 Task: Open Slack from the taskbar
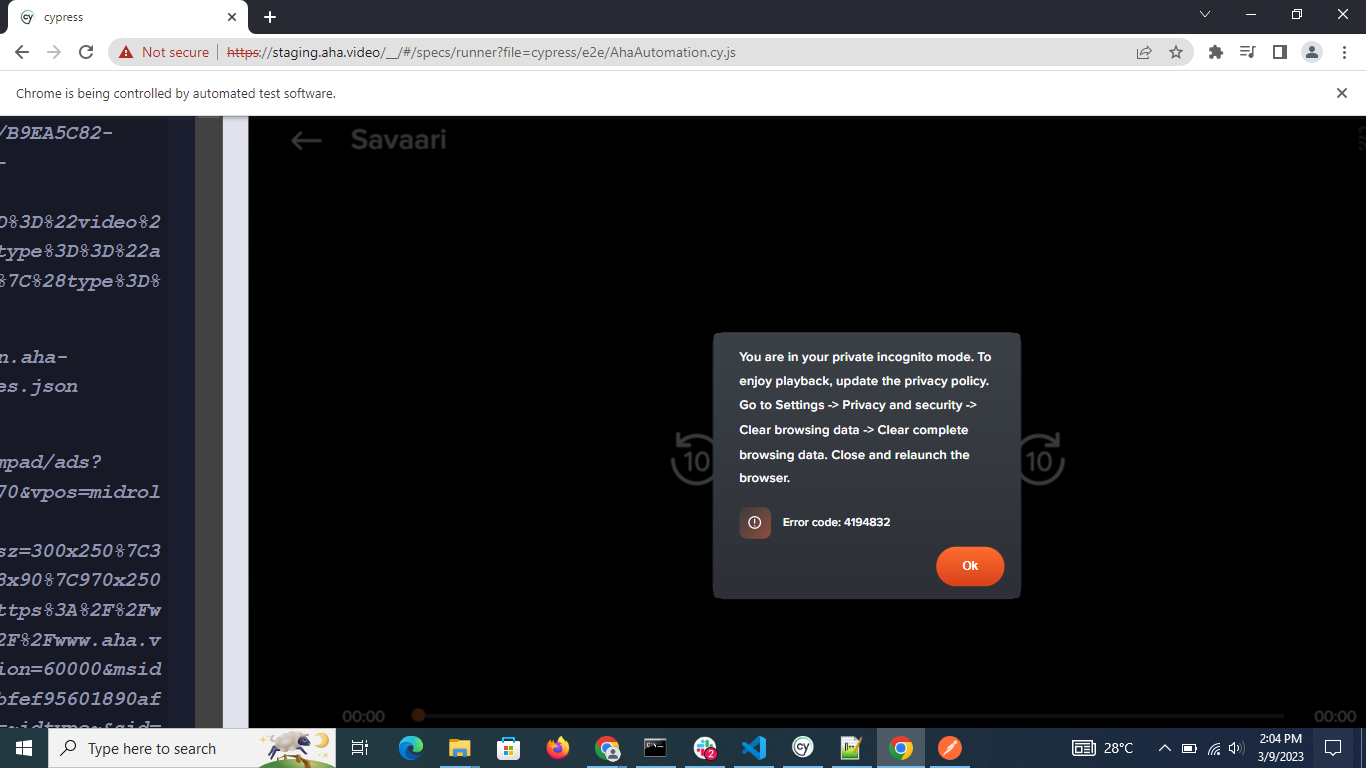pos(705,748)
